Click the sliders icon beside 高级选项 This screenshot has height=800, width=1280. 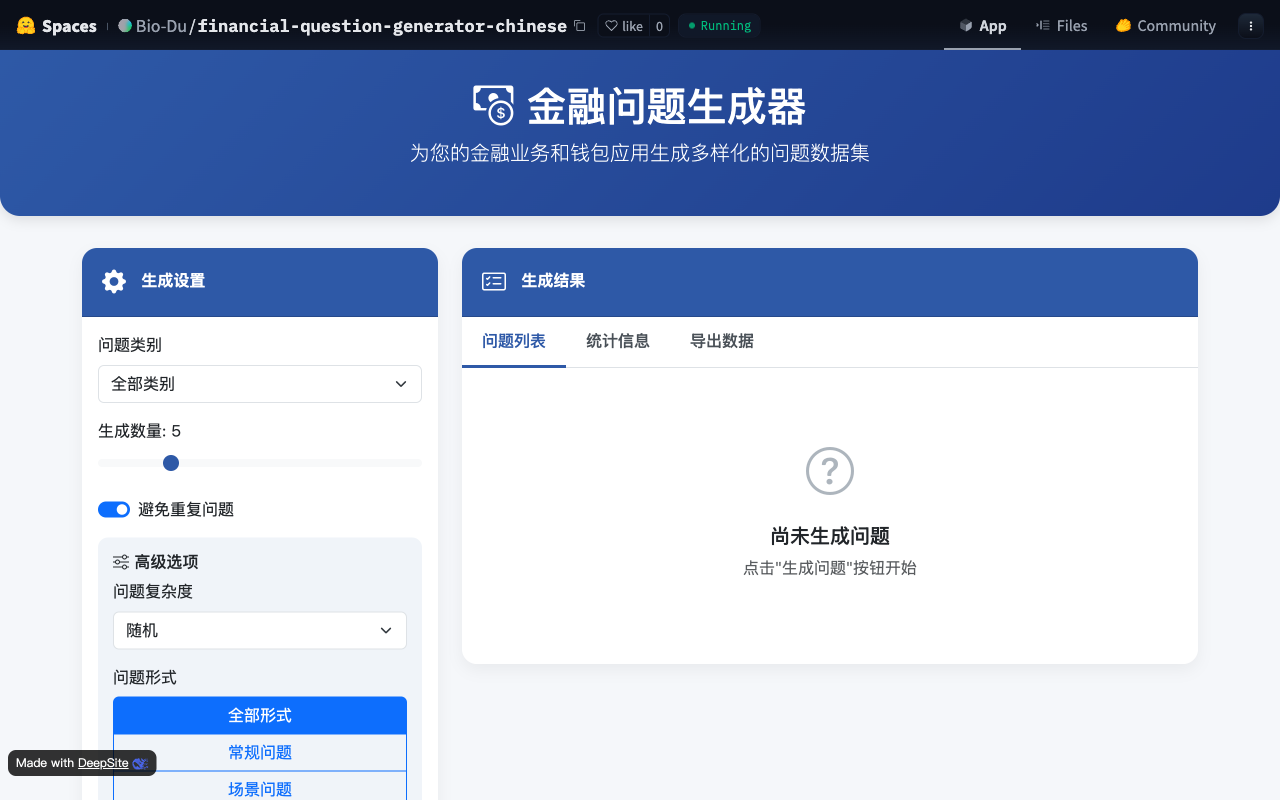[x=121, y=562]
